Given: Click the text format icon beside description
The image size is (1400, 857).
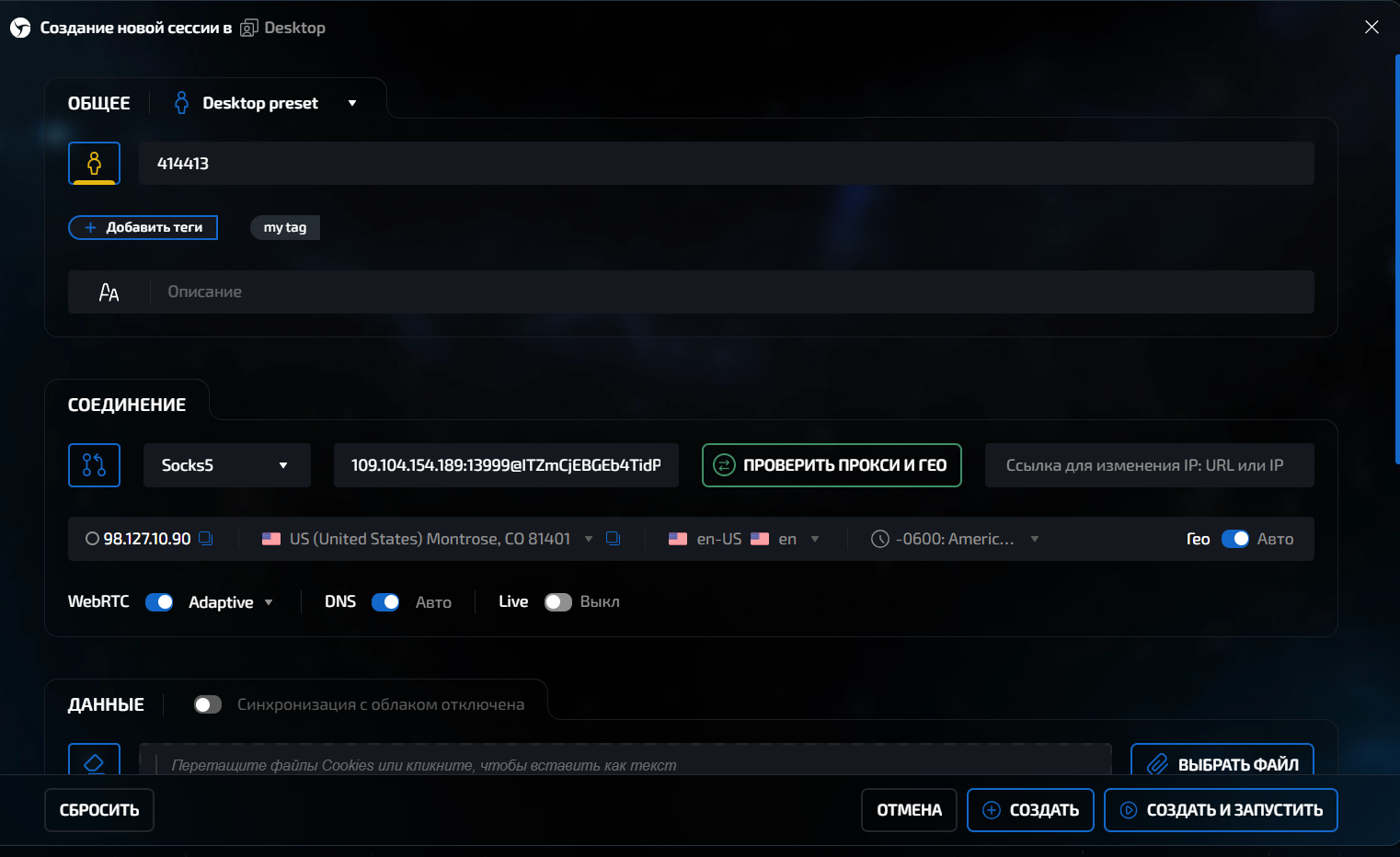Looking at the screenshot, I should click(x=109, y=292).
